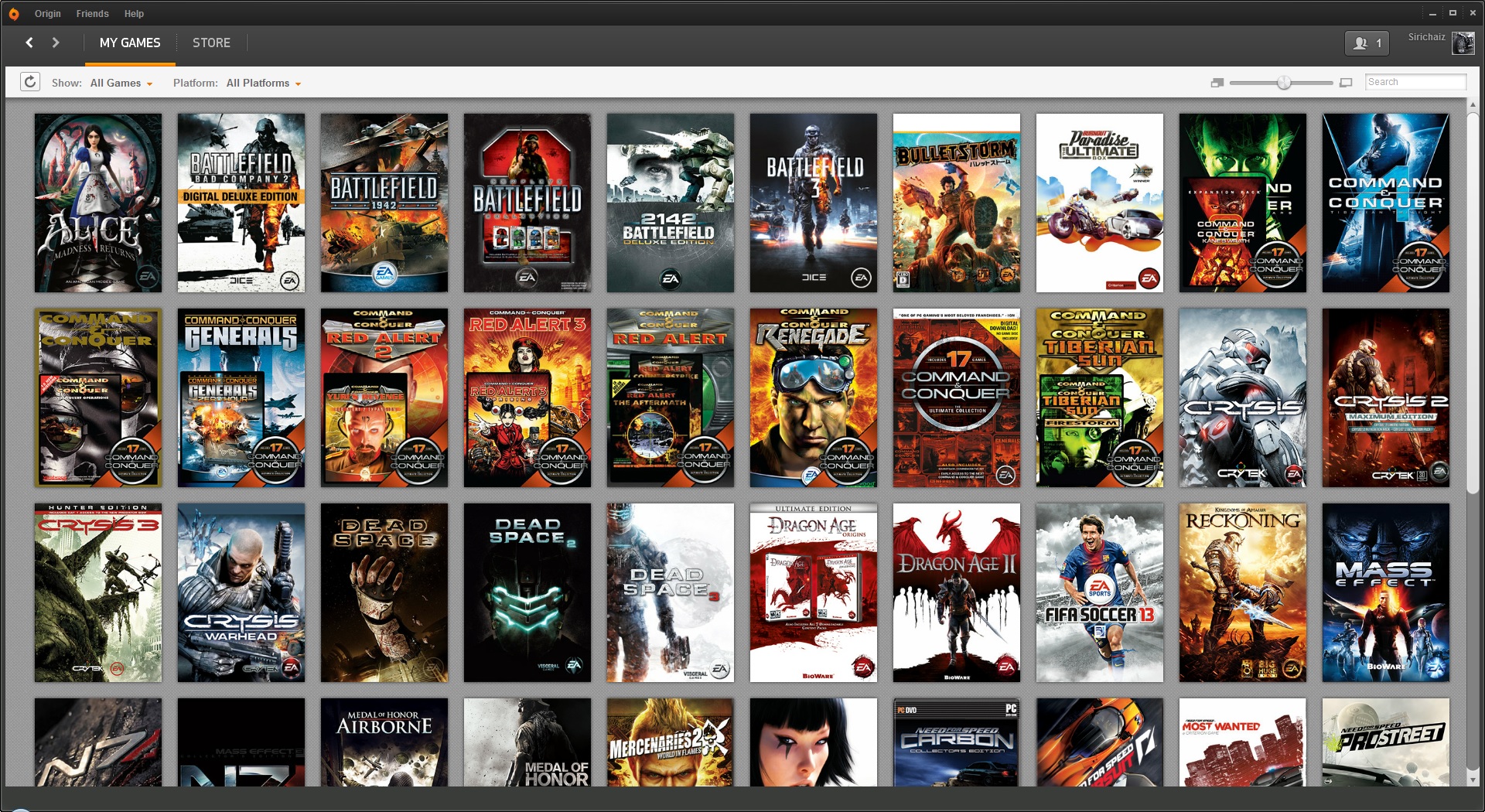Switch to the My Games tab
This screenshot has width=1485, height=812.
click(130, 43)
